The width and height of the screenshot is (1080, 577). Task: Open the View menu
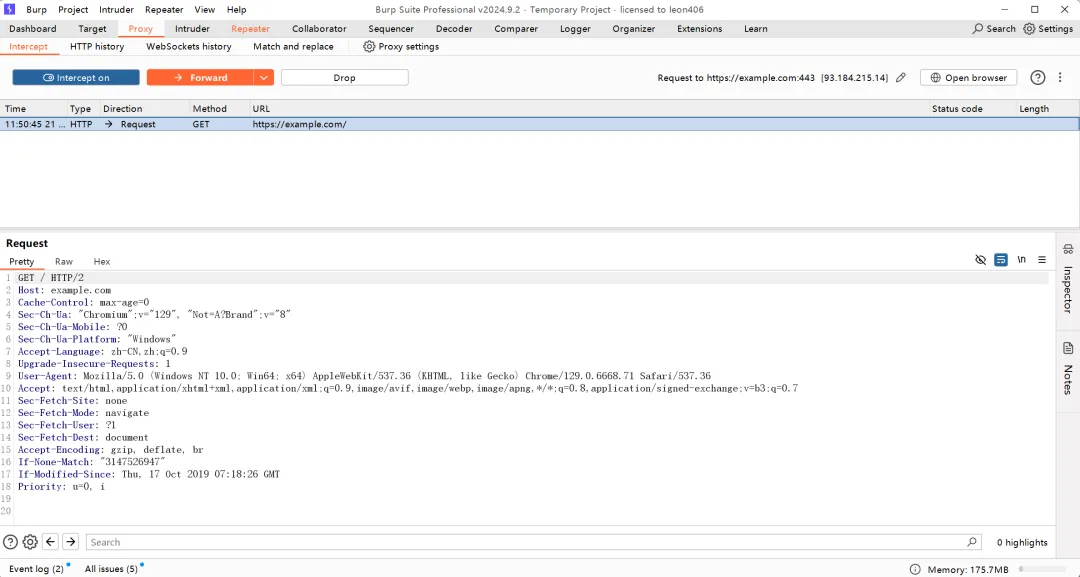[205, 10]
